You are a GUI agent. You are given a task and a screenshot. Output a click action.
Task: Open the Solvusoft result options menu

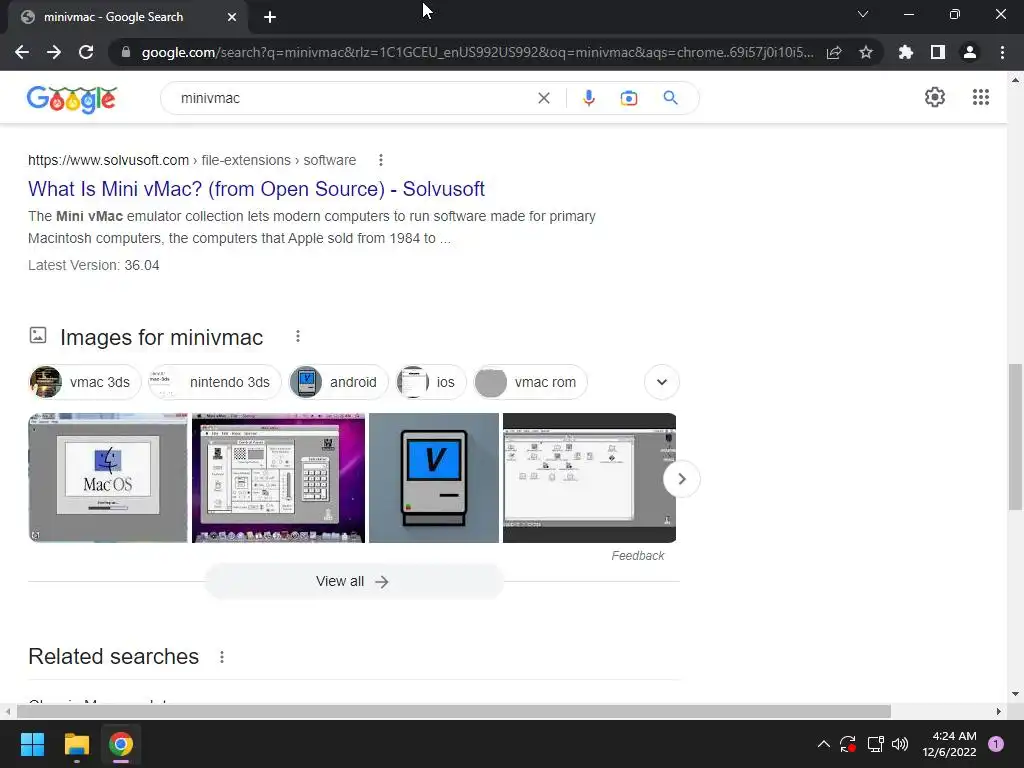click(x=381, y=160)
